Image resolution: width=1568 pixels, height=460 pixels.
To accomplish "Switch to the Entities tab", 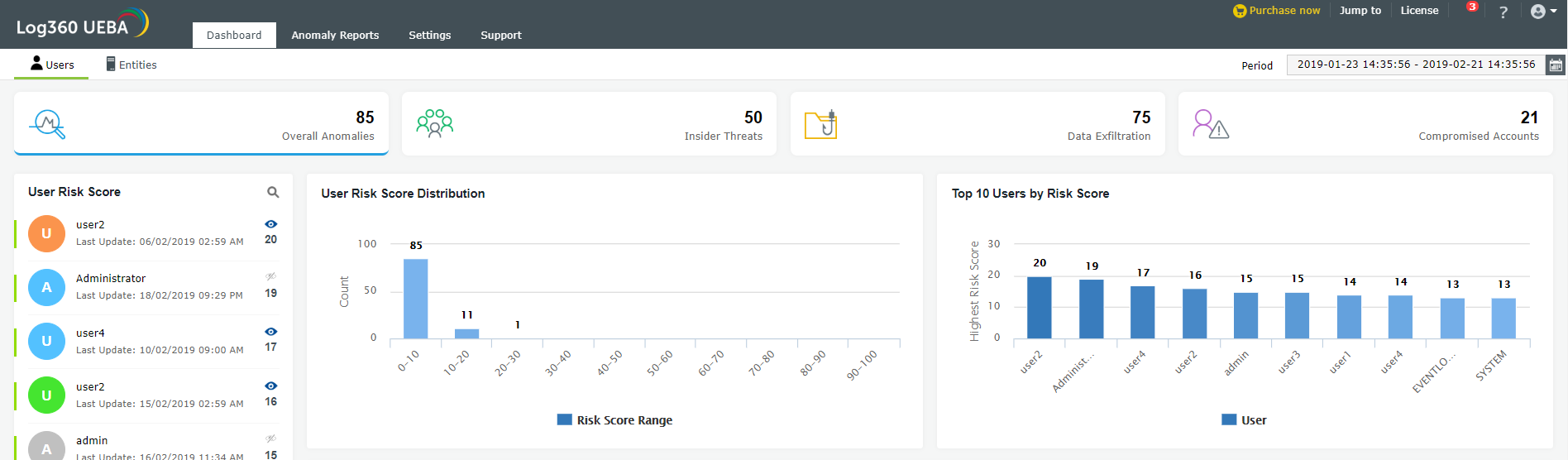I will (131, 65).
